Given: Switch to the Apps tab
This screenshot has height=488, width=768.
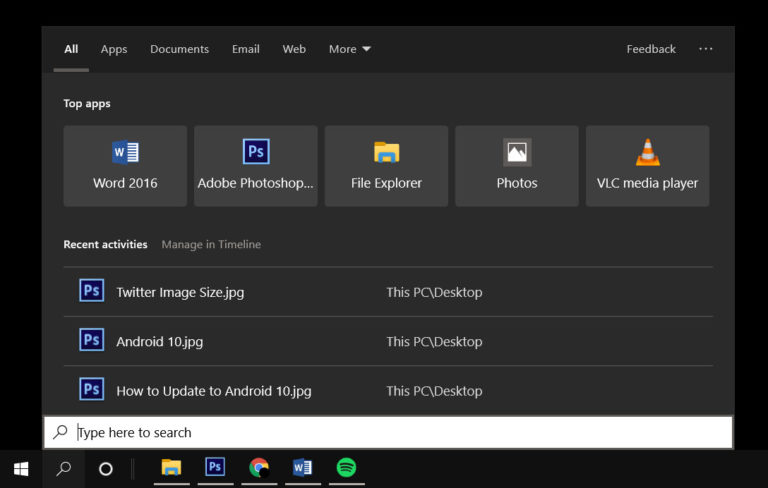Looking at the screenshot, I should 114,49.
